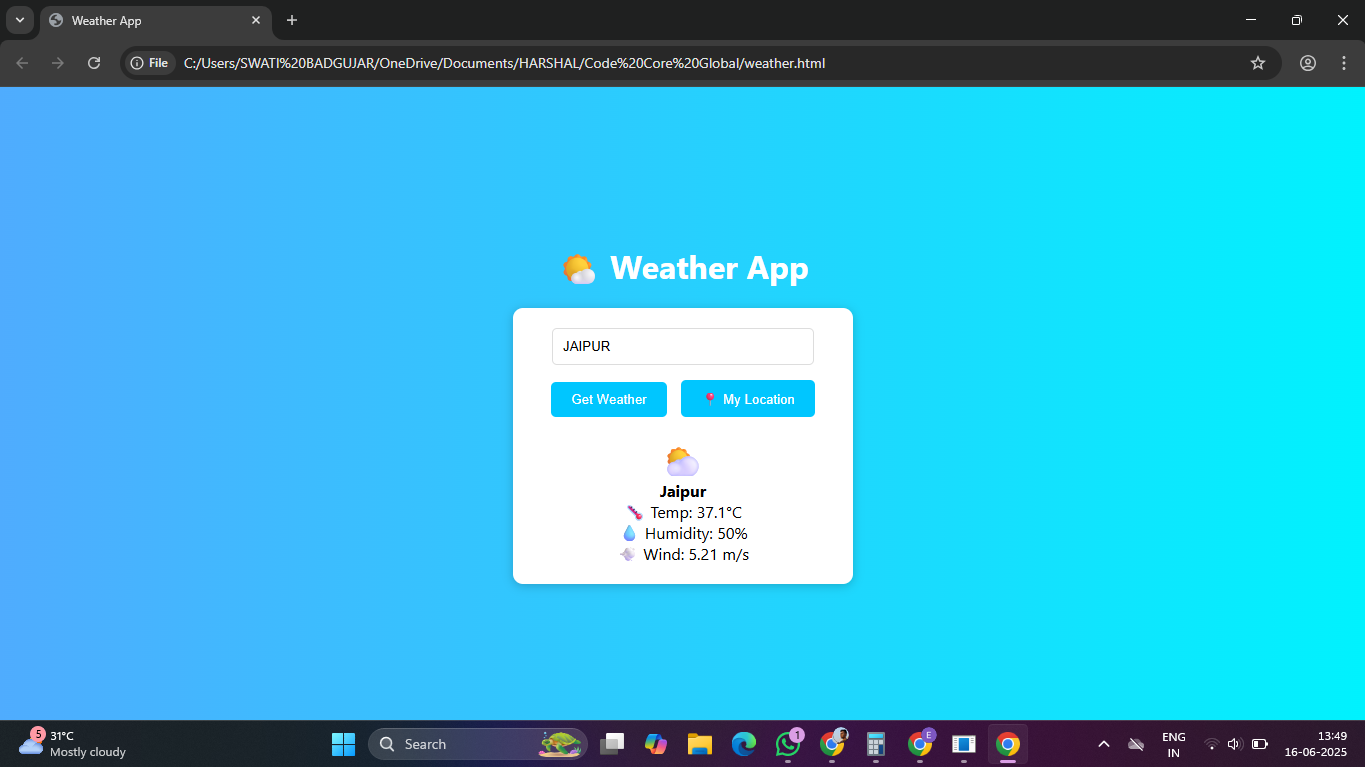
Task: Click the OneDrive cloud tray icon
Action: click(1136, 744)
